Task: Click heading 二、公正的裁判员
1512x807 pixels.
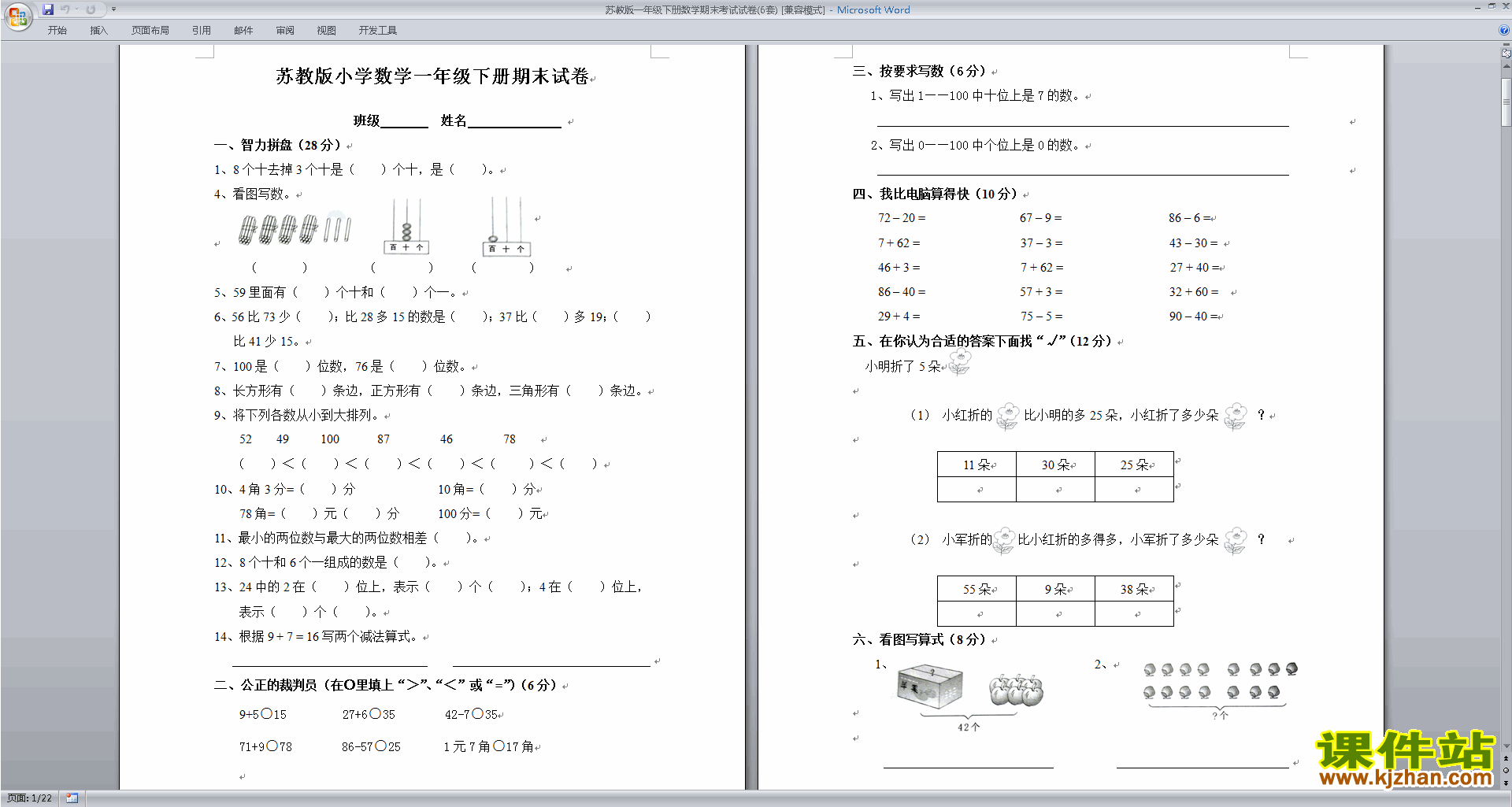Action: pyautogui.click(x=386, y=685)
